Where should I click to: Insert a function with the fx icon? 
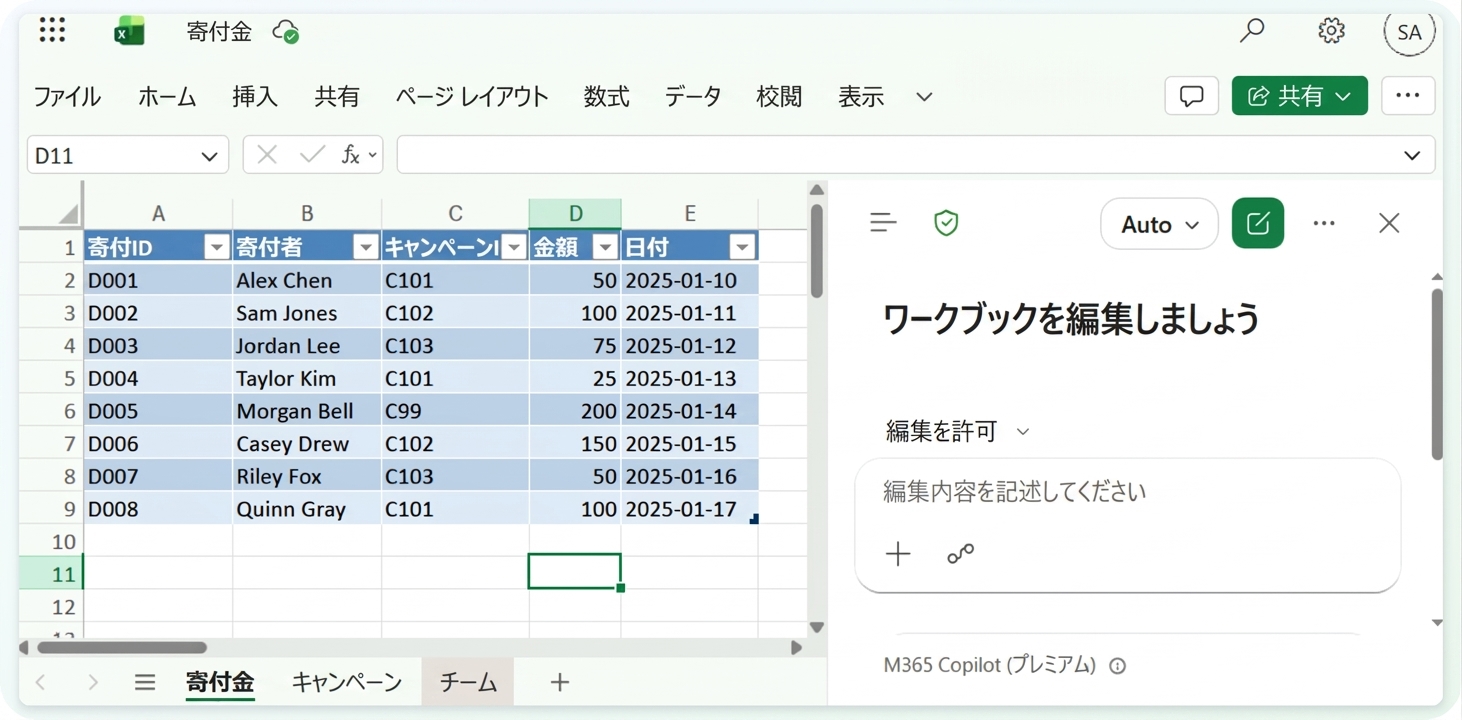(351, 155)
